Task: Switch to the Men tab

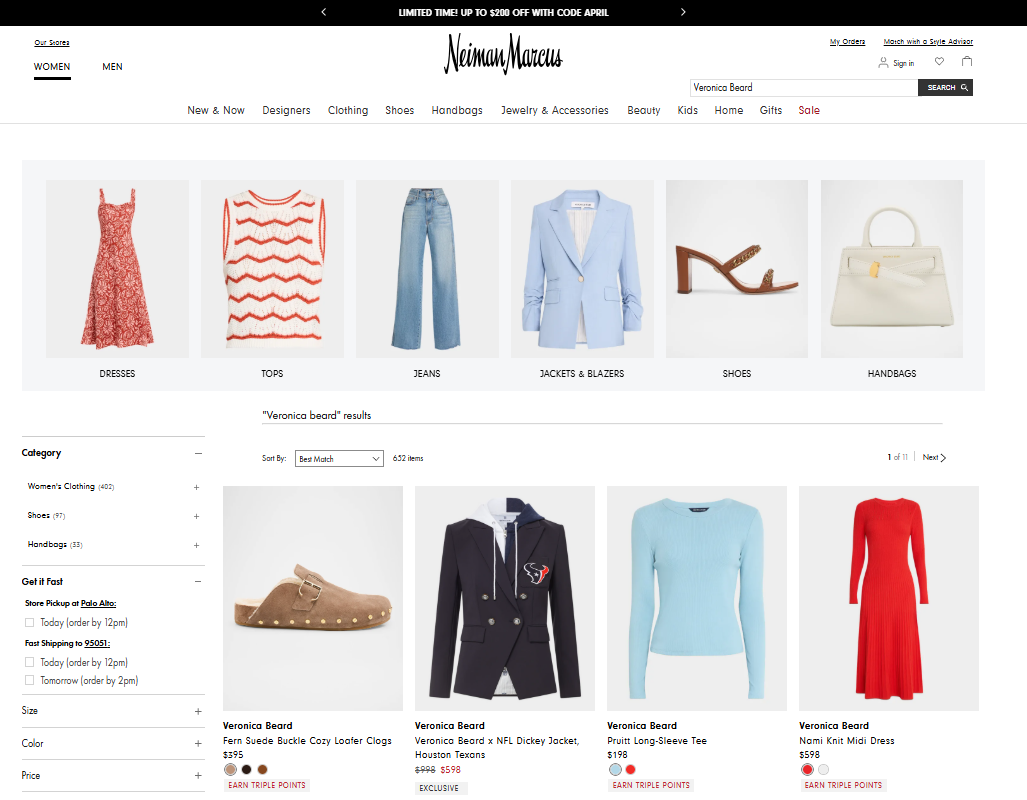Action: [x=112, y=67]
